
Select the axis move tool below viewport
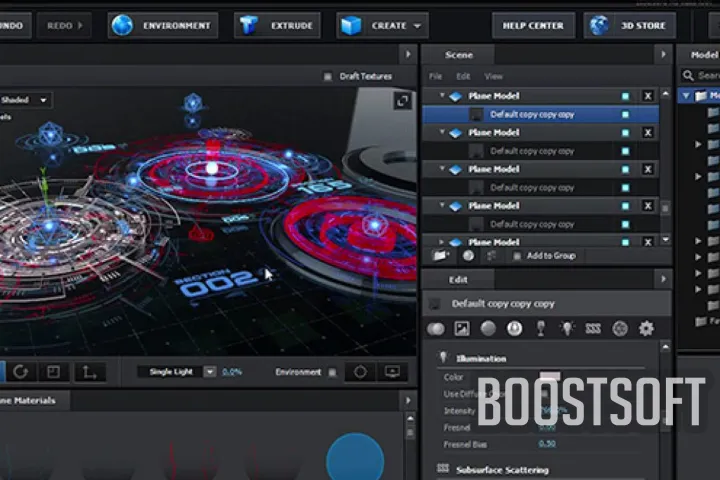(x=89, y=372)
